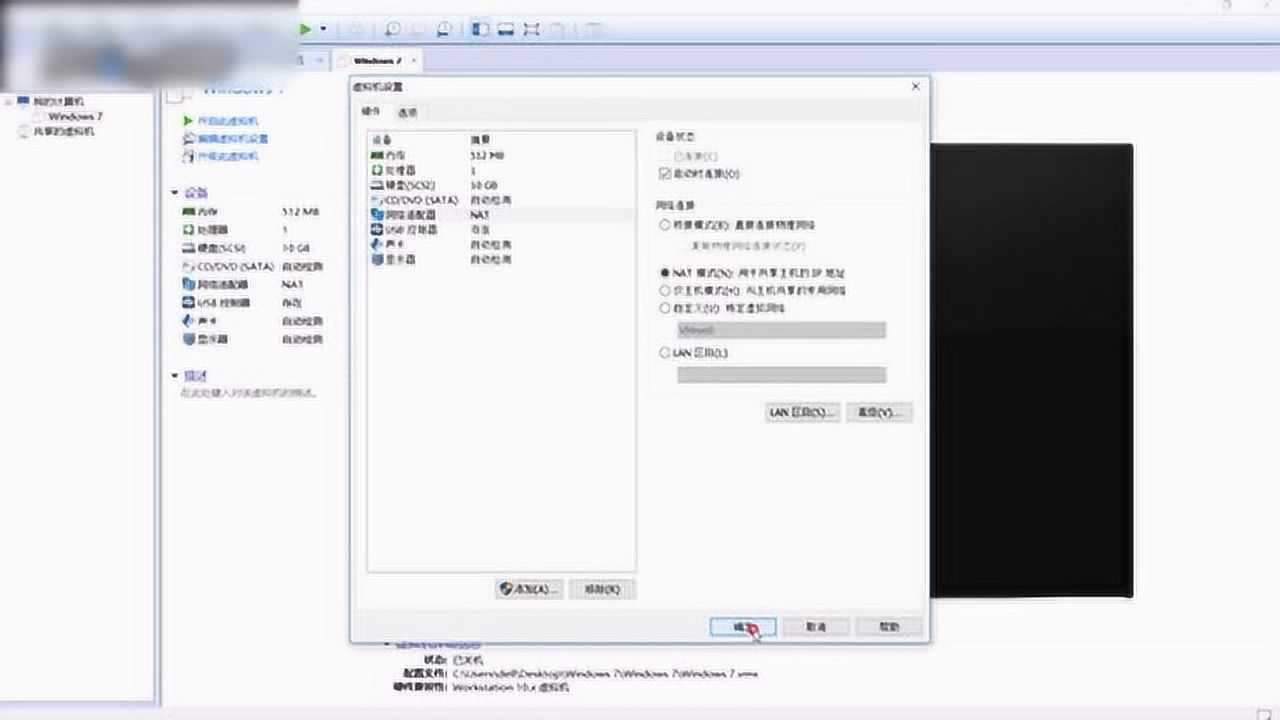Click the 确定 (OK) button

[x=743, y=627]
